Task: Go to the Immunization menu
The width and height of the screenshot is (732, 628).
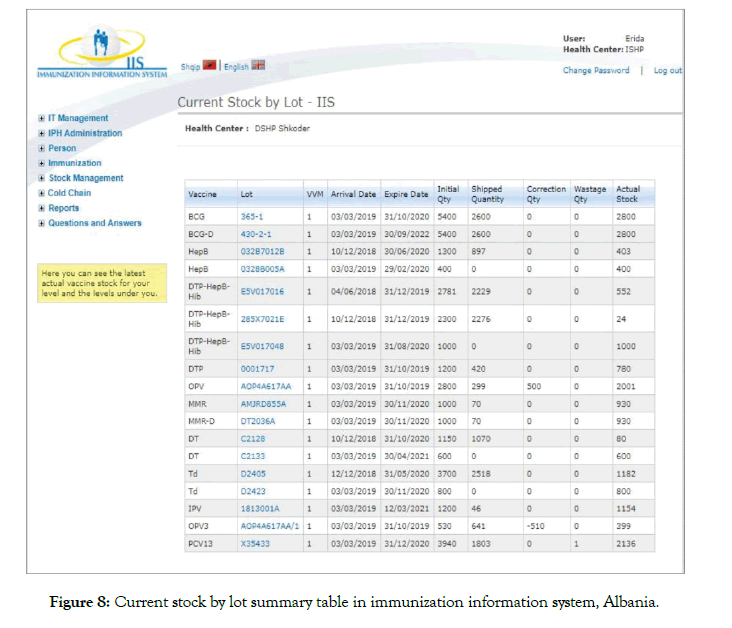Action: 75,163
